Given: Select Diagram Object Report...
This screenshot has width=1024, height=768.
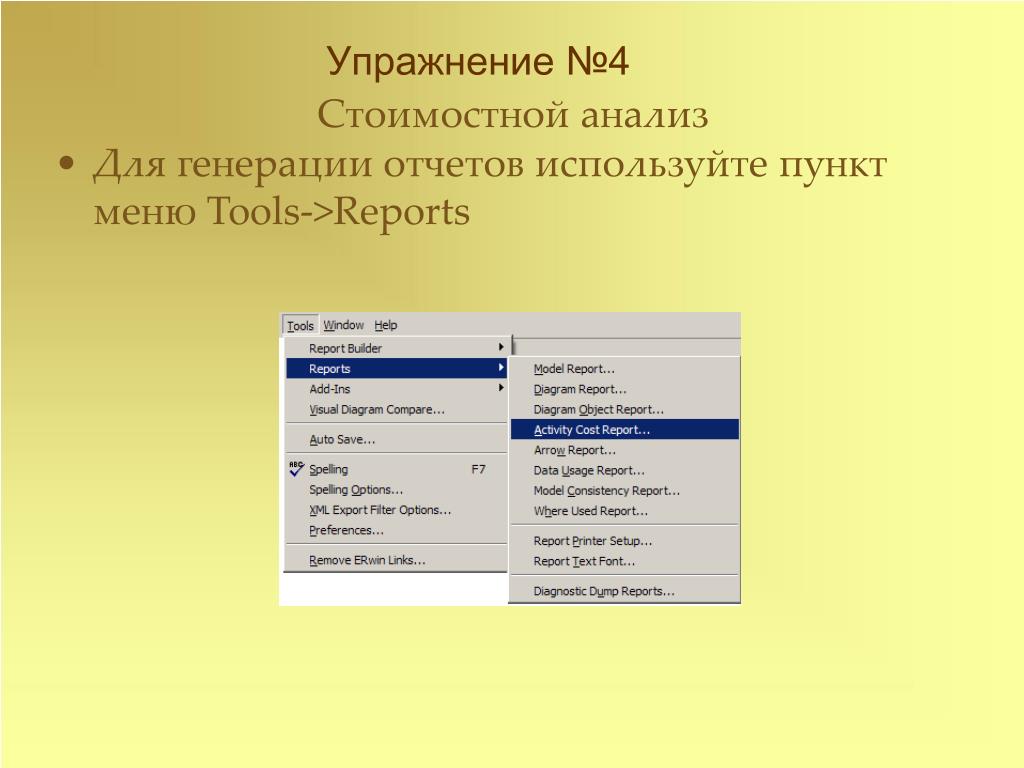Looking at the screenshot, I should click(x=625, y=409).
